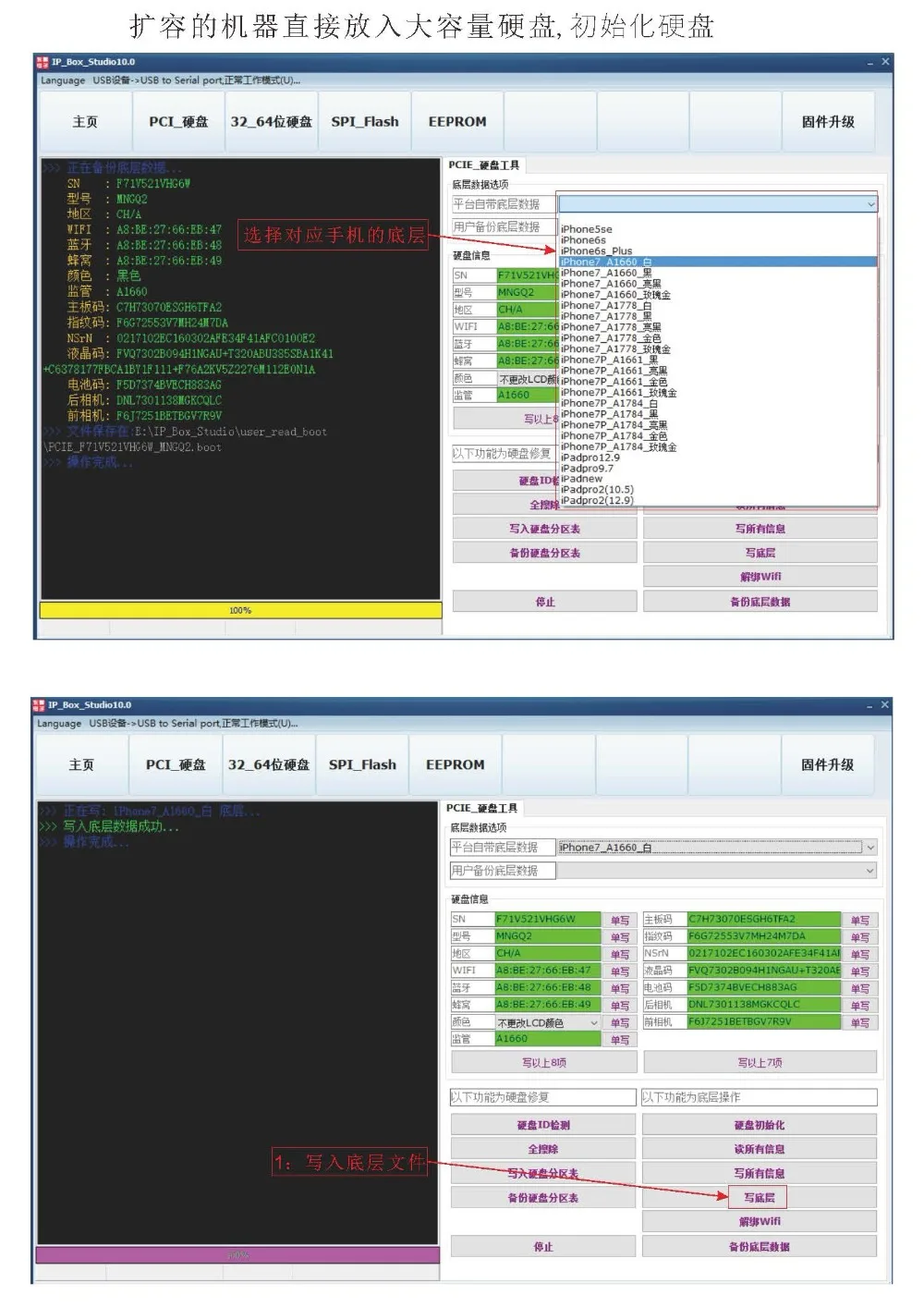Screen dimensions: 924x1307
Task: Choose iPhone6s_Plus from the dropdown list
Action: (596, 251)
